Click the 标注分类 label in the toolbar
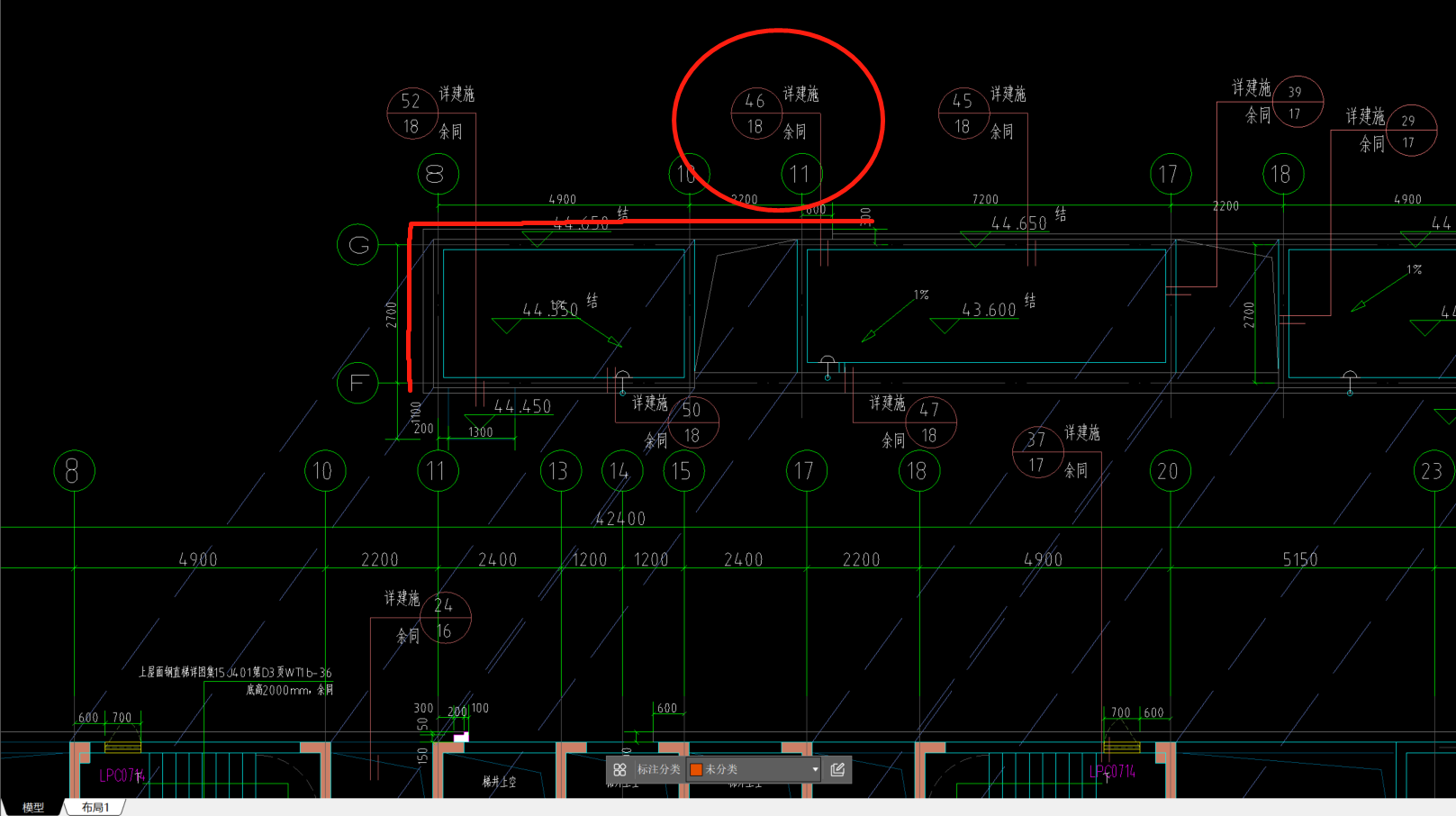 (658, 769)
